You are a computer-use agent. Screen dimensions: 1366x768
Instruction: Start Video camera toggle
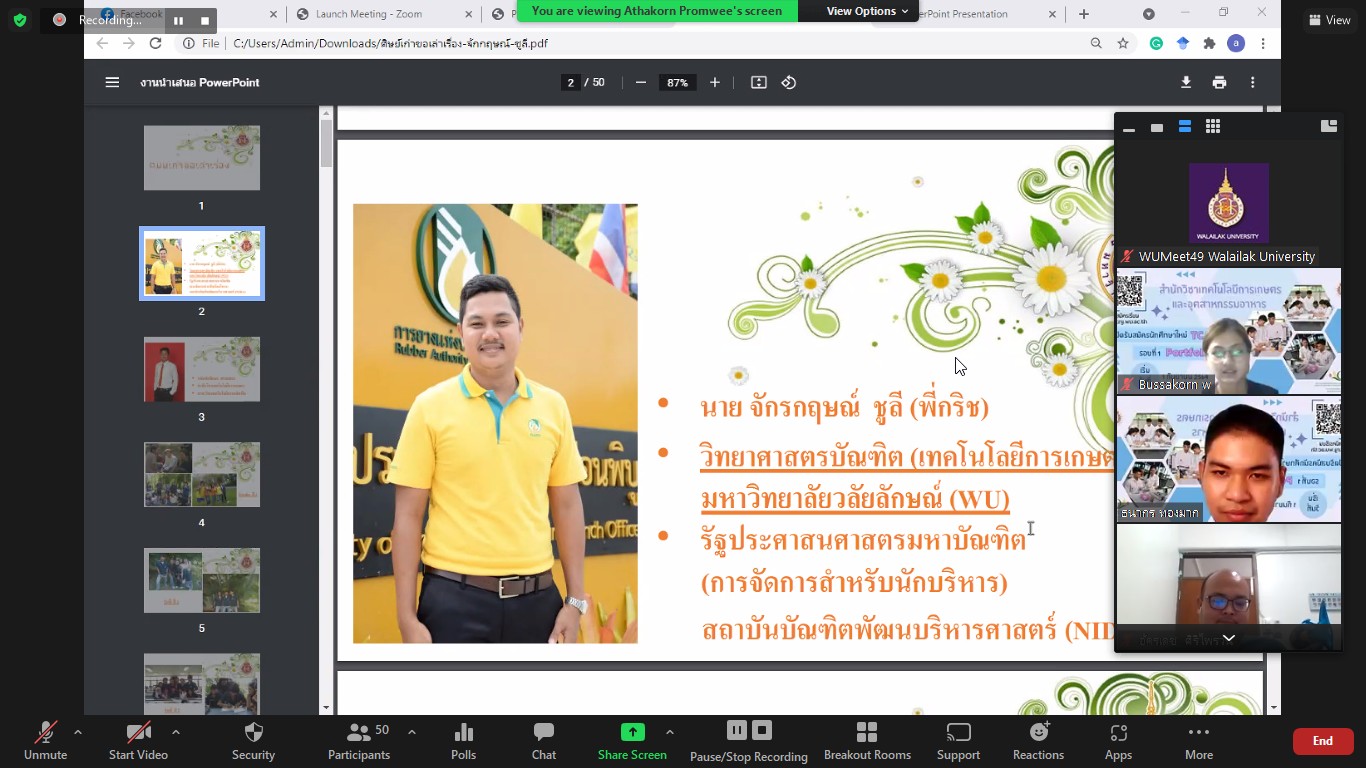pyautogui.click(x=138, y=741)
